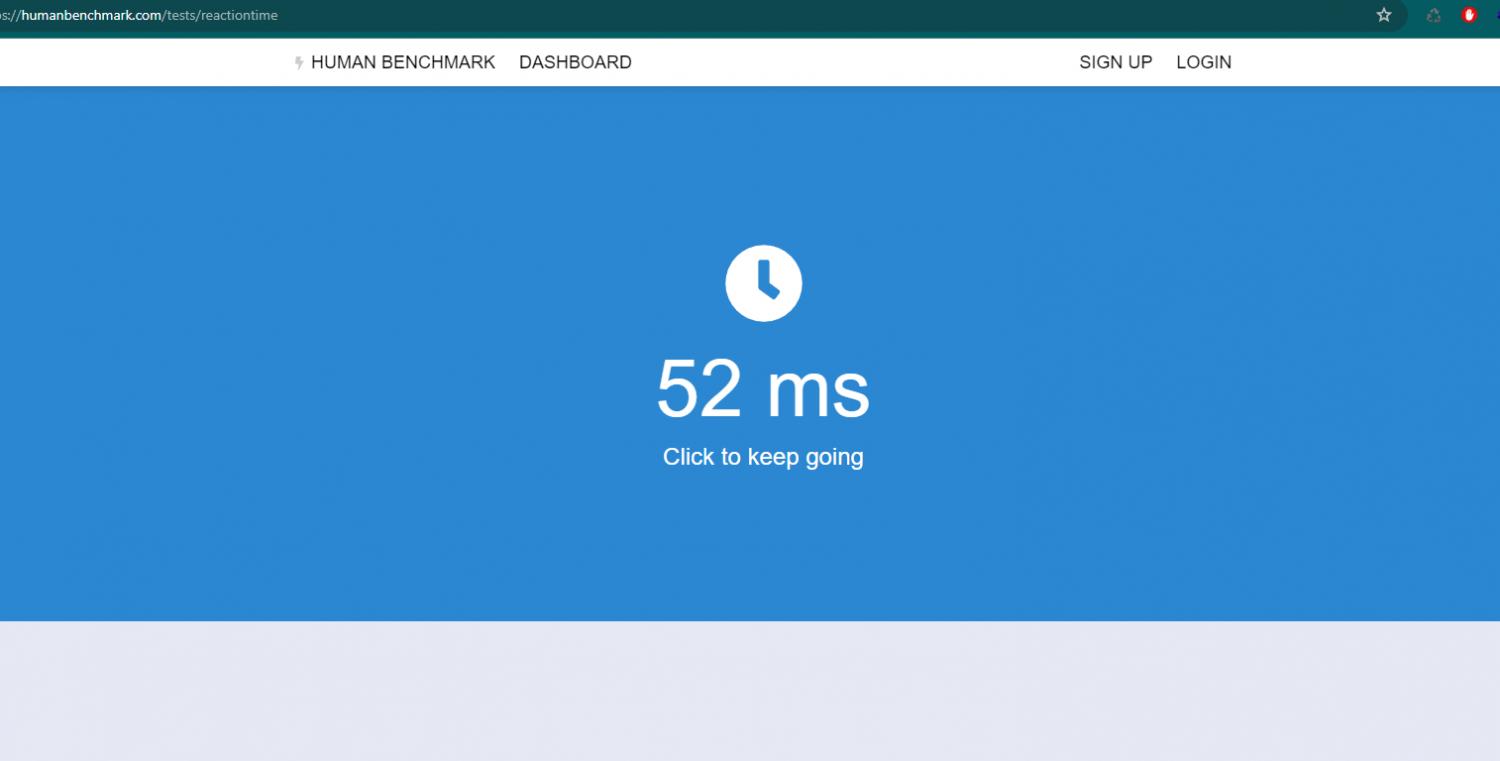1500x761 pixels.
Task: Bookmark this page with the star icon
Action: [x=1384, y=15]
